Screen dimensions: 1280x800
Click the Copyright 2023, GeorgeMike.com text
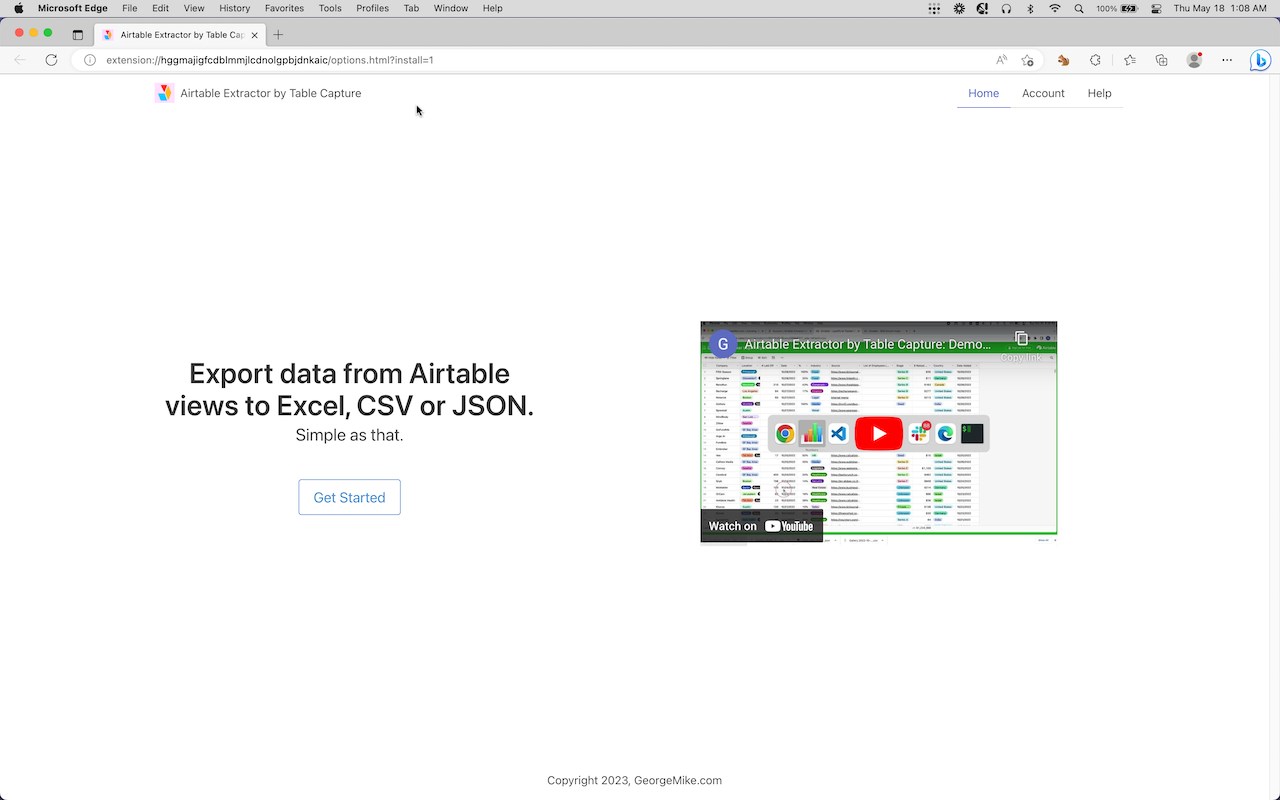634,780
